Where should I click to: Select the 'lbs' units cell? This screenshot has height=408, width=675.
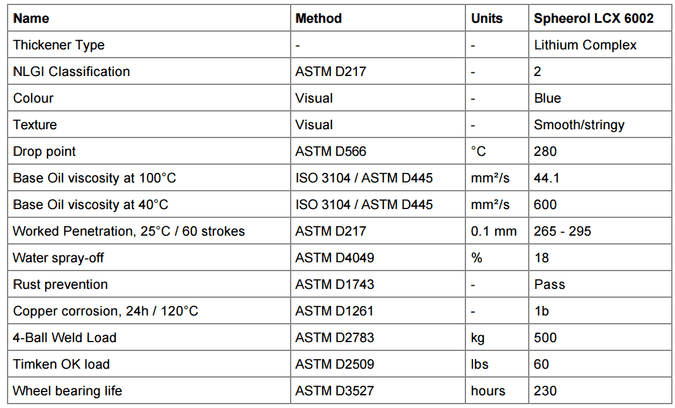click(x=480, y=363)
